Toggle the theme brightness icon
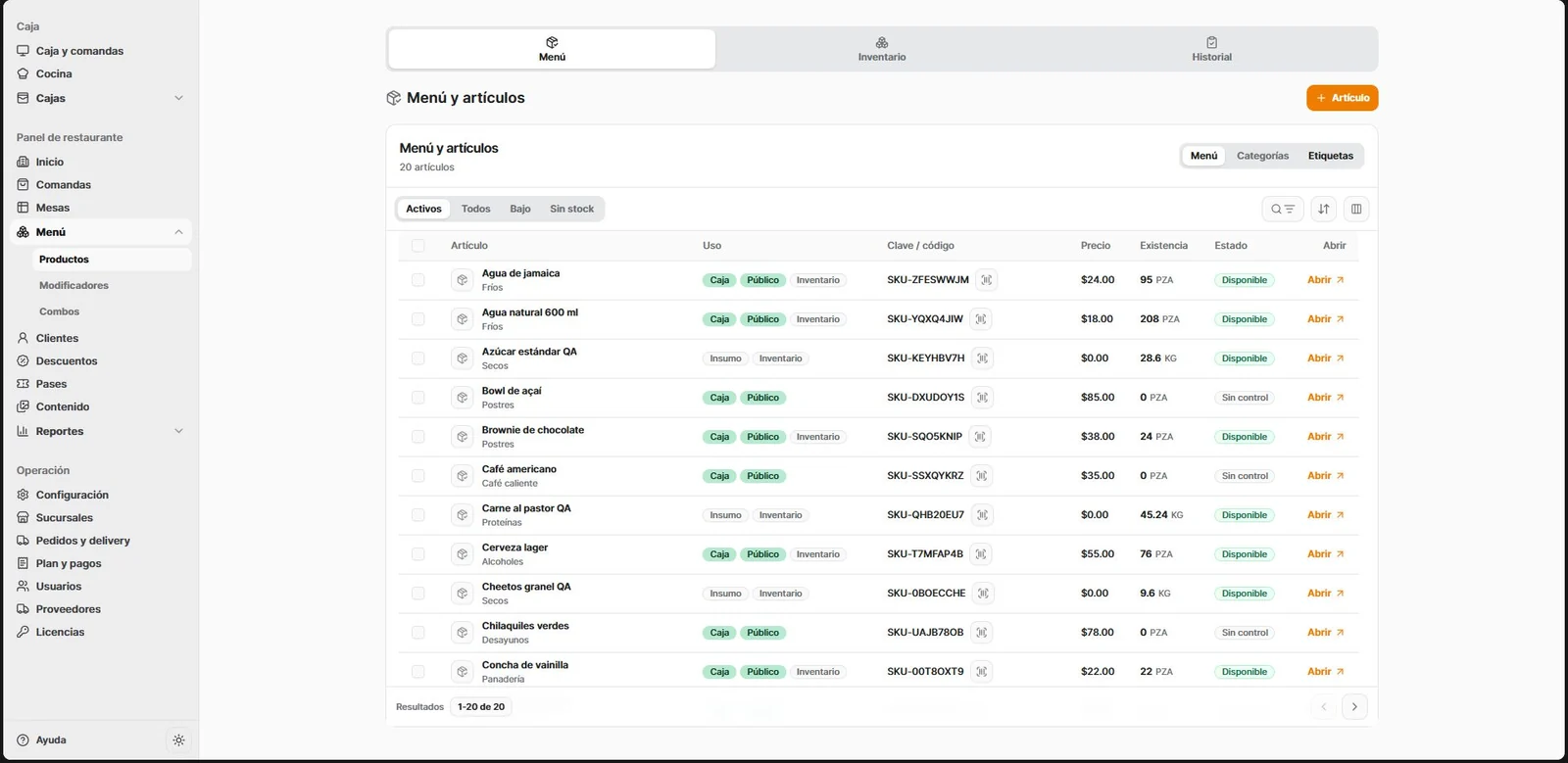 tap(178, 740)
